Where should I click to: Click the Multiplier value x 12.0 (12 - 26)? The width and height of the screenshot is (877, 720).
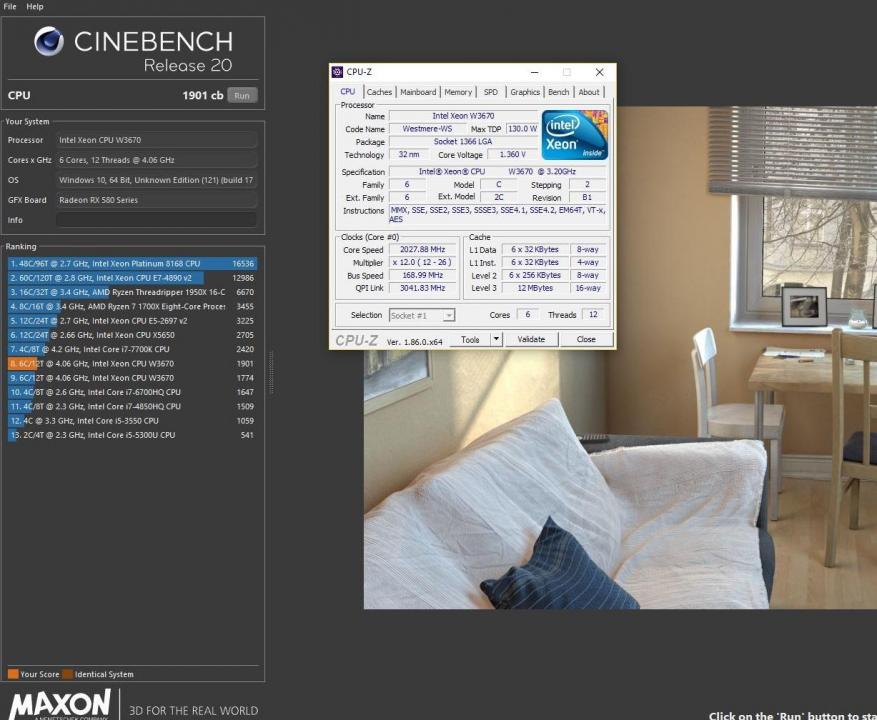point(422,262)
